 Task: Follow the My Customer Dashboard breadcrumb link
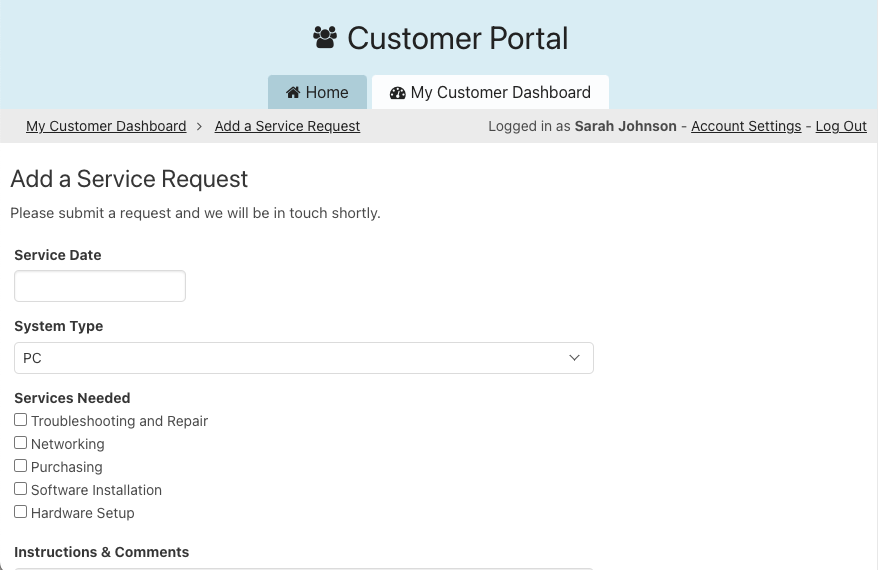106,126
